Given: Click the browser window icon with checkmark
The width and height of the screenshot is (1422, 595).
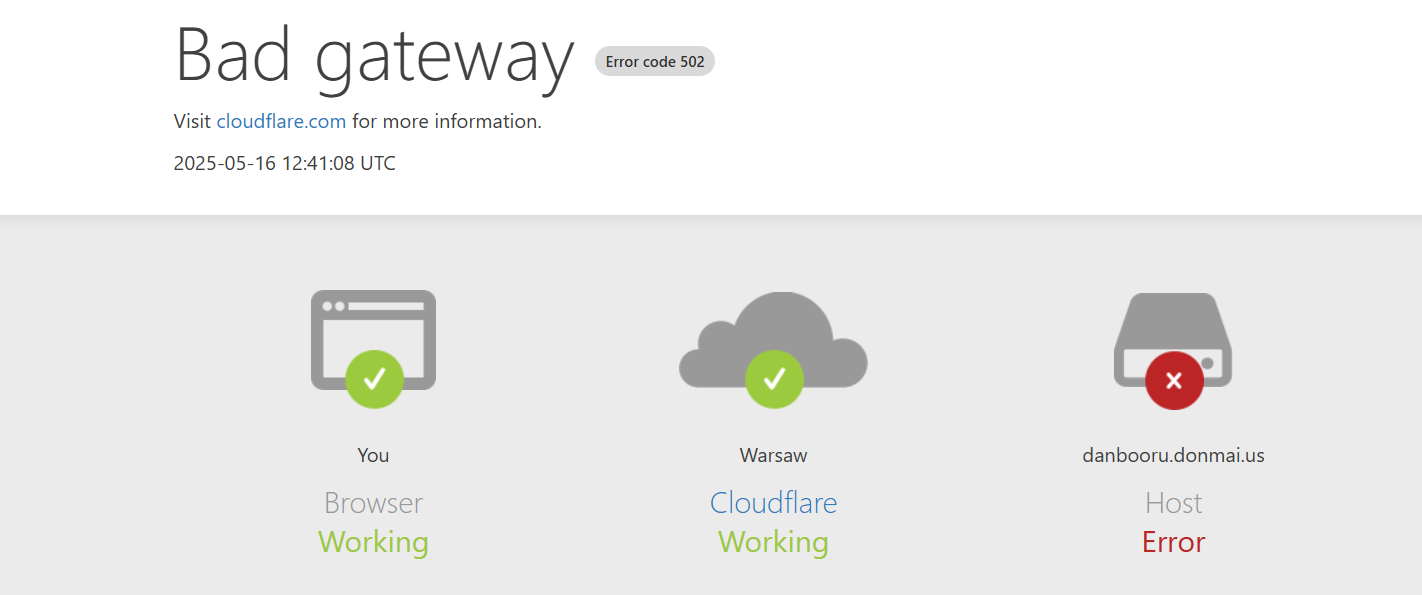Looking at the screenshot, I should tap(373, 348).
